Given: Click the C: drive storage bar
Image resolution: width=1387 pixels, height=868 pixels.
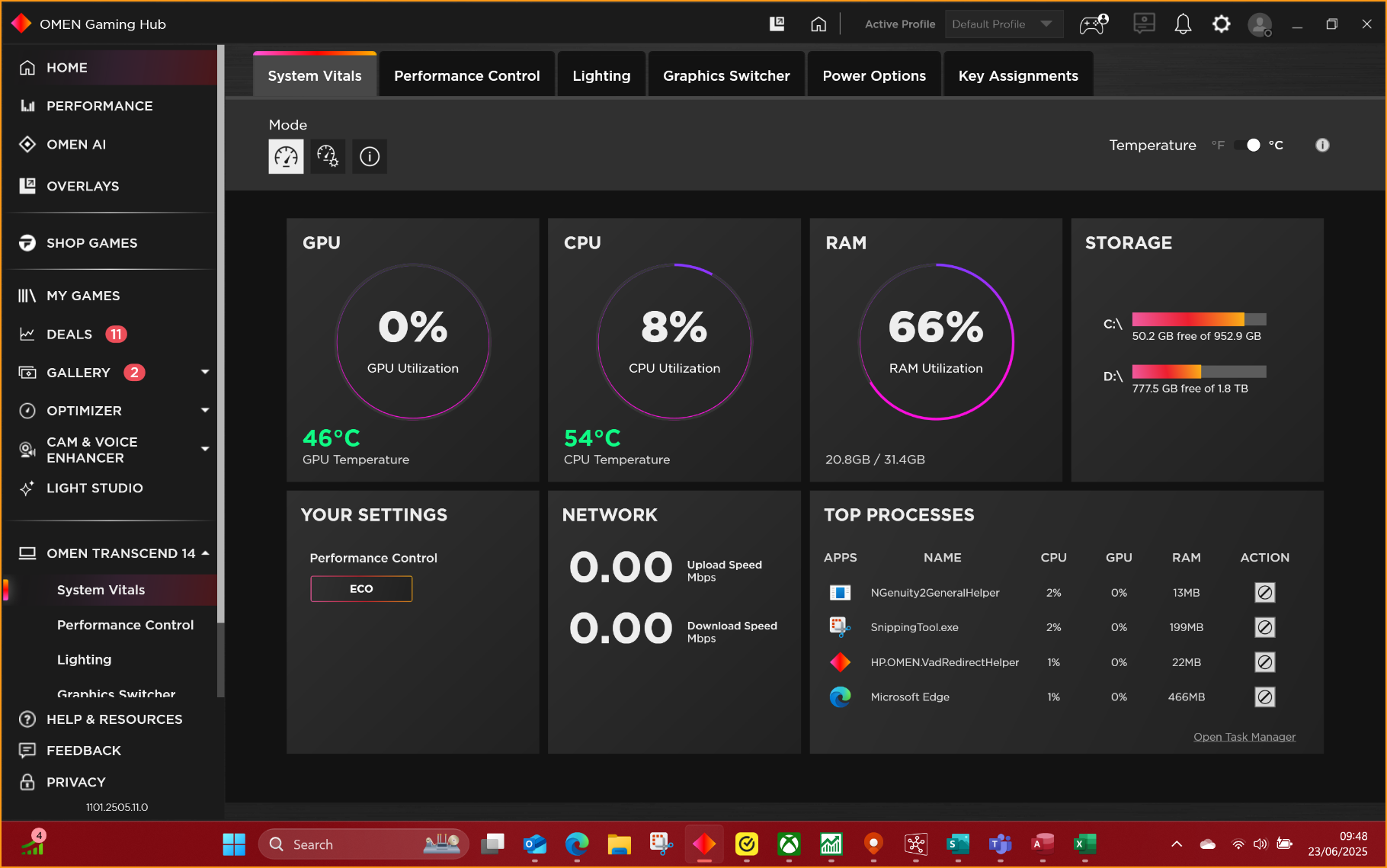Looking at the screenshot, I should 1198,319.
